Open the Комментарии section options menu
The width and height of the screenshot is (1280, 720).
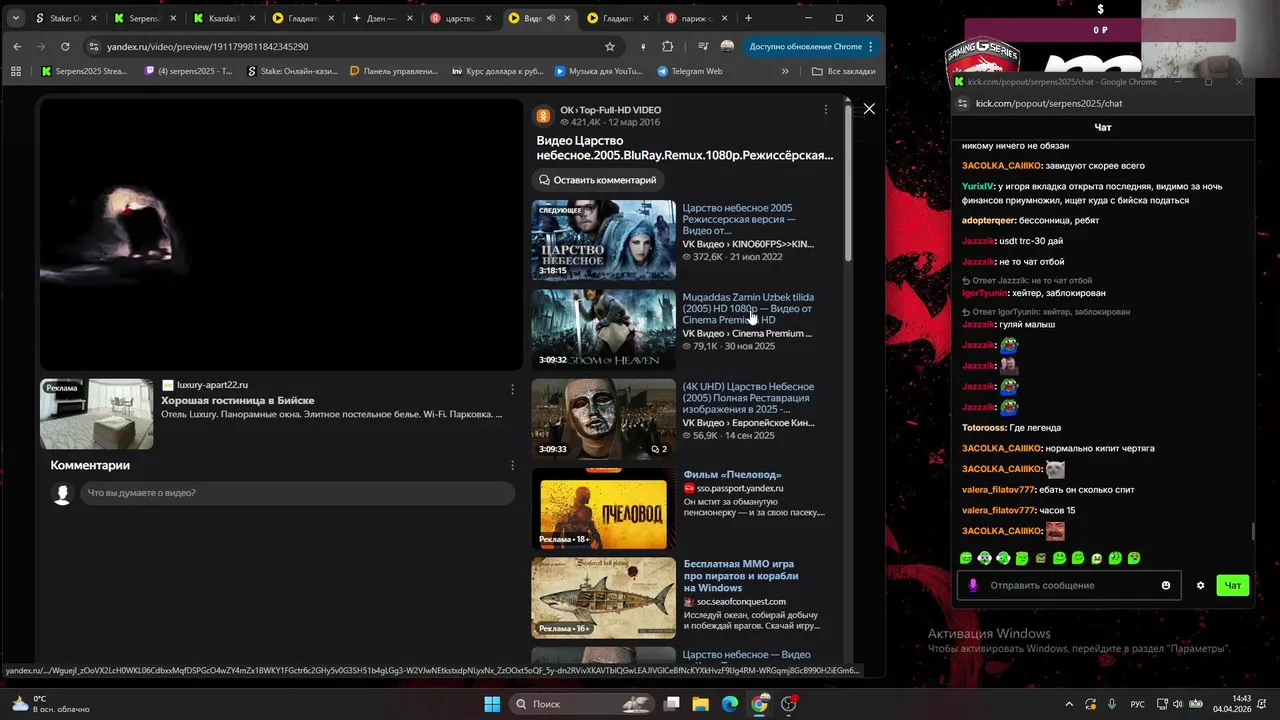pyautogui.click(x=513, y=465)
